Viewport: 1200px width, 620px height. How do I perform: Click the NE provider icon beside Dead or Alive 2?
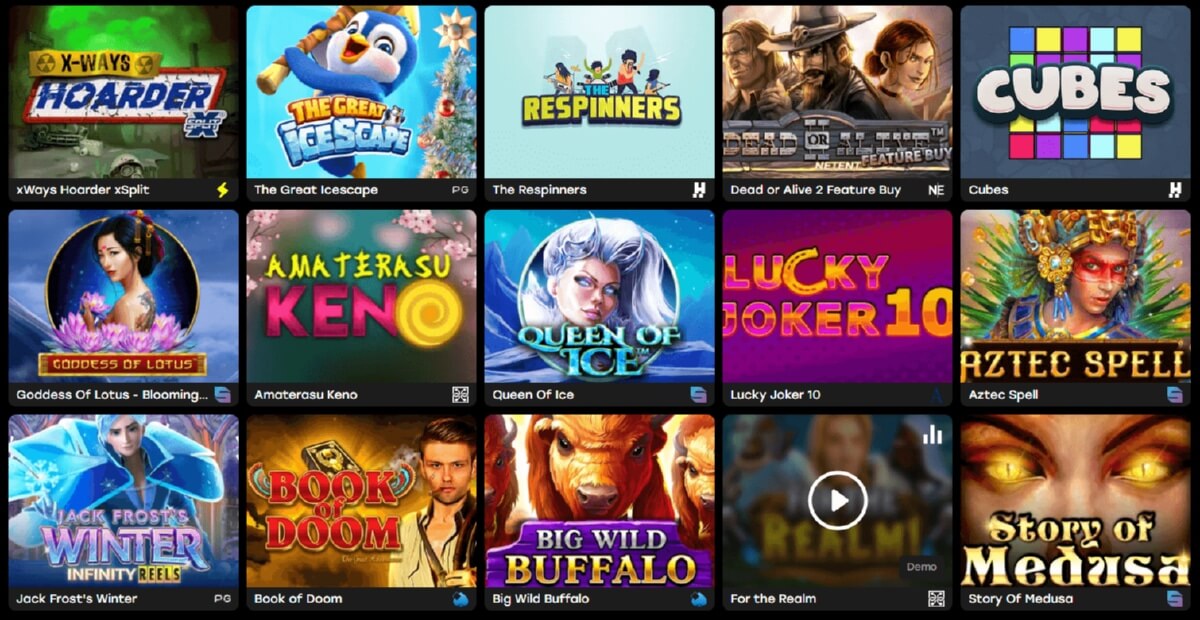pos(936,190)
